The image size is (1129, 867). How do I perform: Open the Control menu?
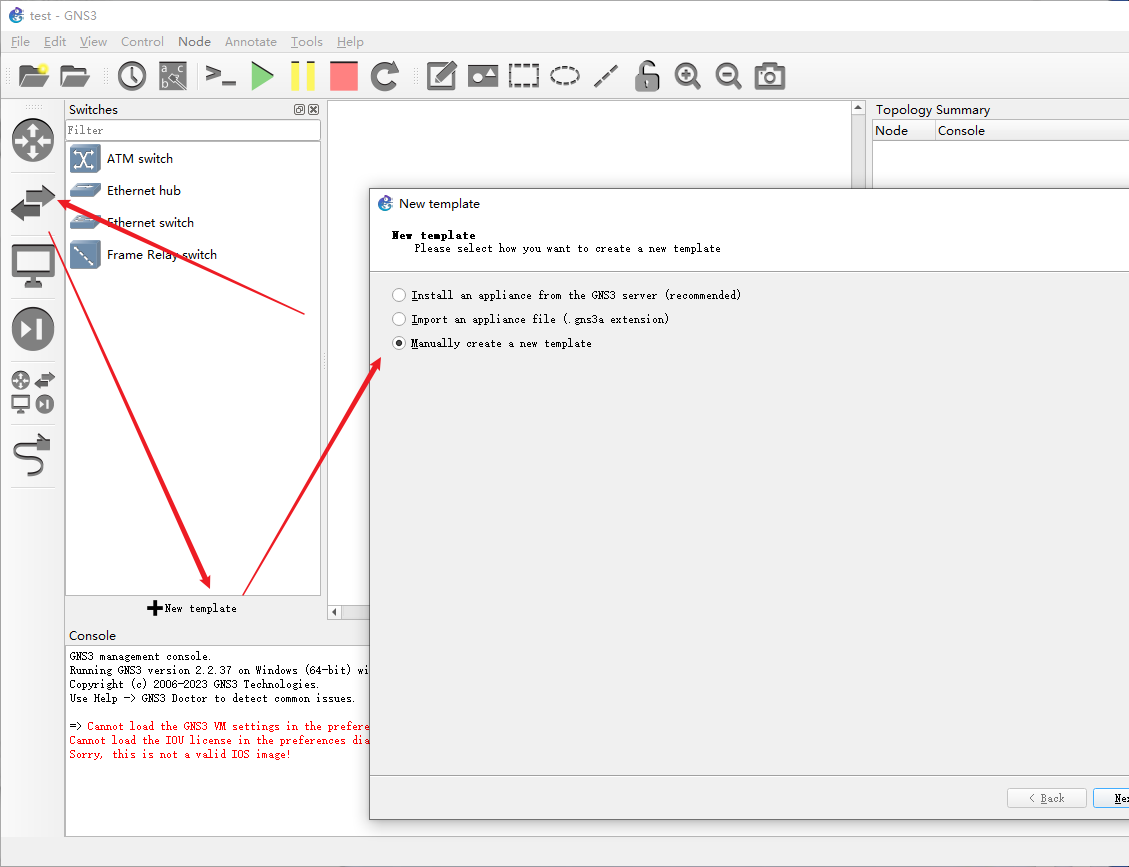click(142, 42)
